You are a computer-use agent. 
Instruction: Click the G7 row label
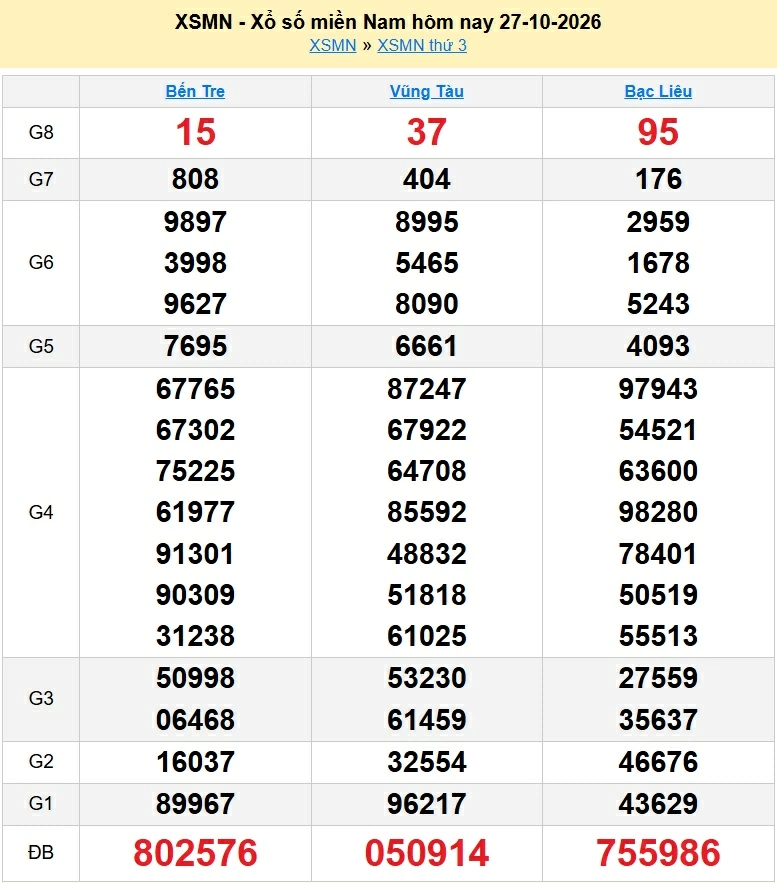(41, 179)
